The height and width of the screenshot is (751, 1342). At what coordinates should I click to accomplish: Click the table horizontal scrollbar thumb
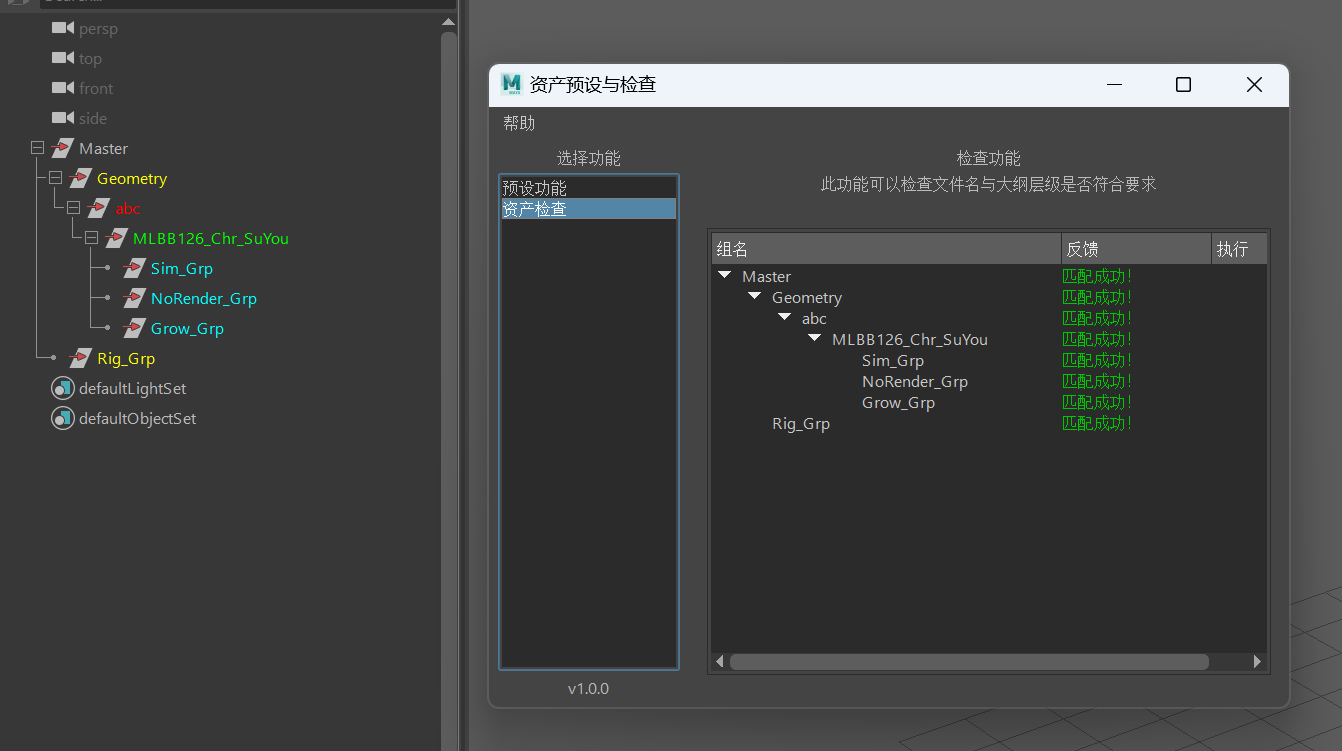(969, 662)
